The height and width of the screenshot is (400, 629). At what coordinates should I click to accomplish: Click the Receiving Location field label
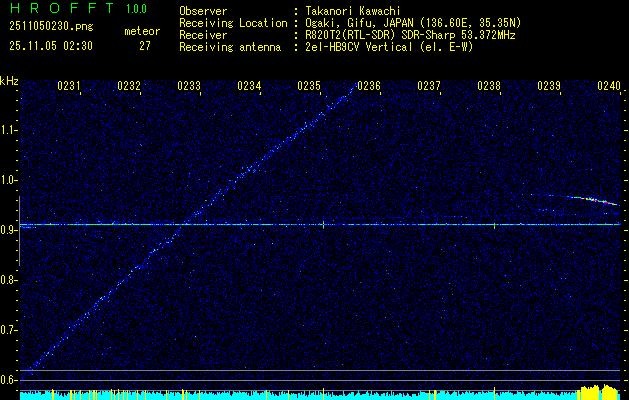point(233,23)
